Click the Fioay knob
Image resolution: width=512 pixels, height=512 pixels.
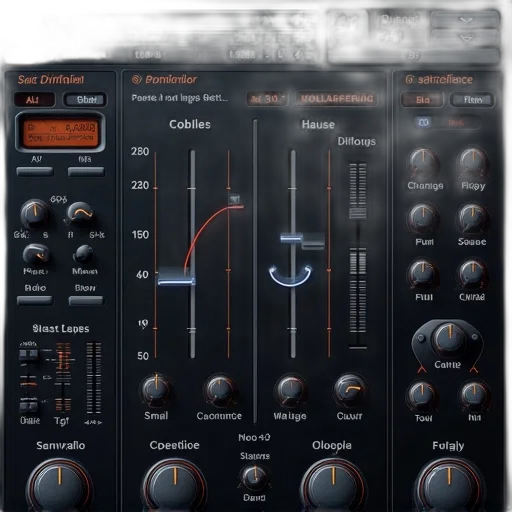click(x=473, y=163)
